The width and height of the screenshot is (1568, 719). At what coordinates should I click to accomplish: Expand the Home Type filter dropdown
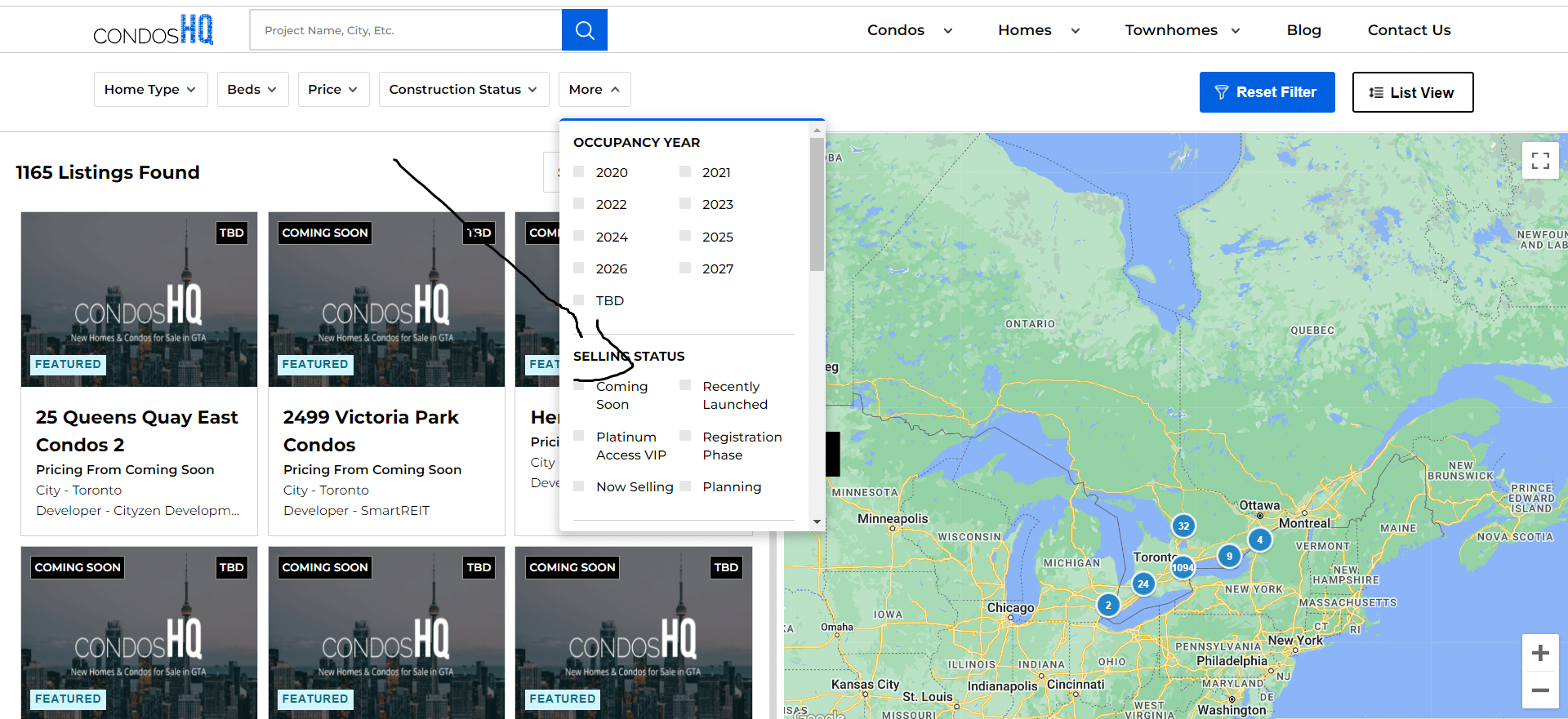[150, 90]
